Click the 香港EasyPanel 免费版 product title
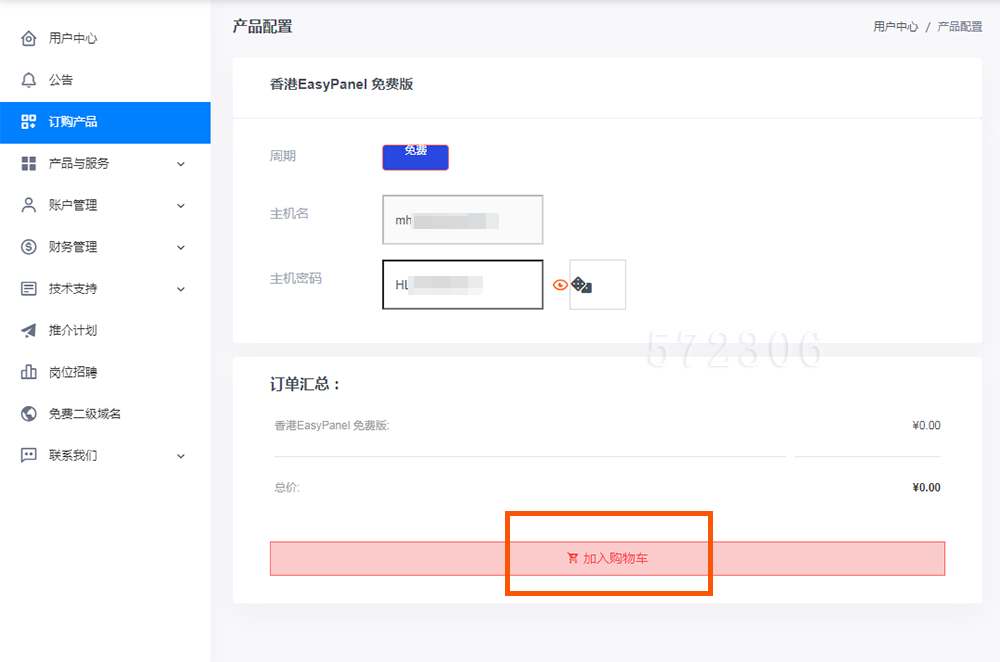 point(341,84)
